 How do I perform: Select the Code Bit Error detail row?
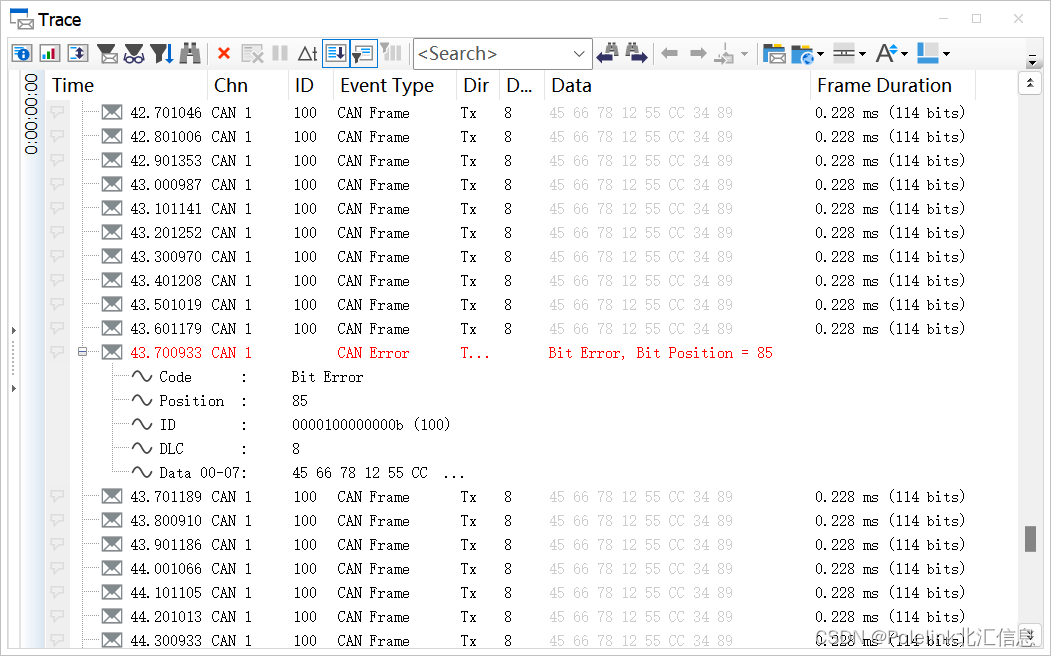(x=247, y=377)
